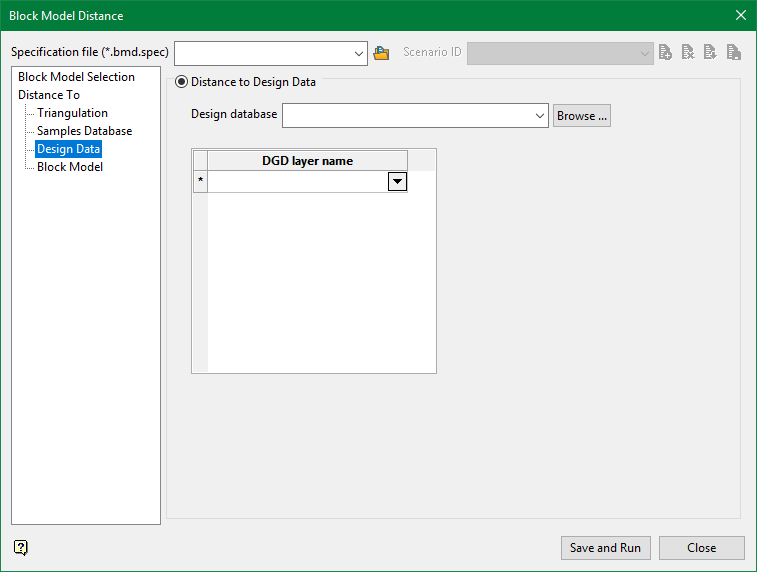Viewport: 757px width, 572px height.
Task: Click the Save and Run button
Action: [605, 548]
